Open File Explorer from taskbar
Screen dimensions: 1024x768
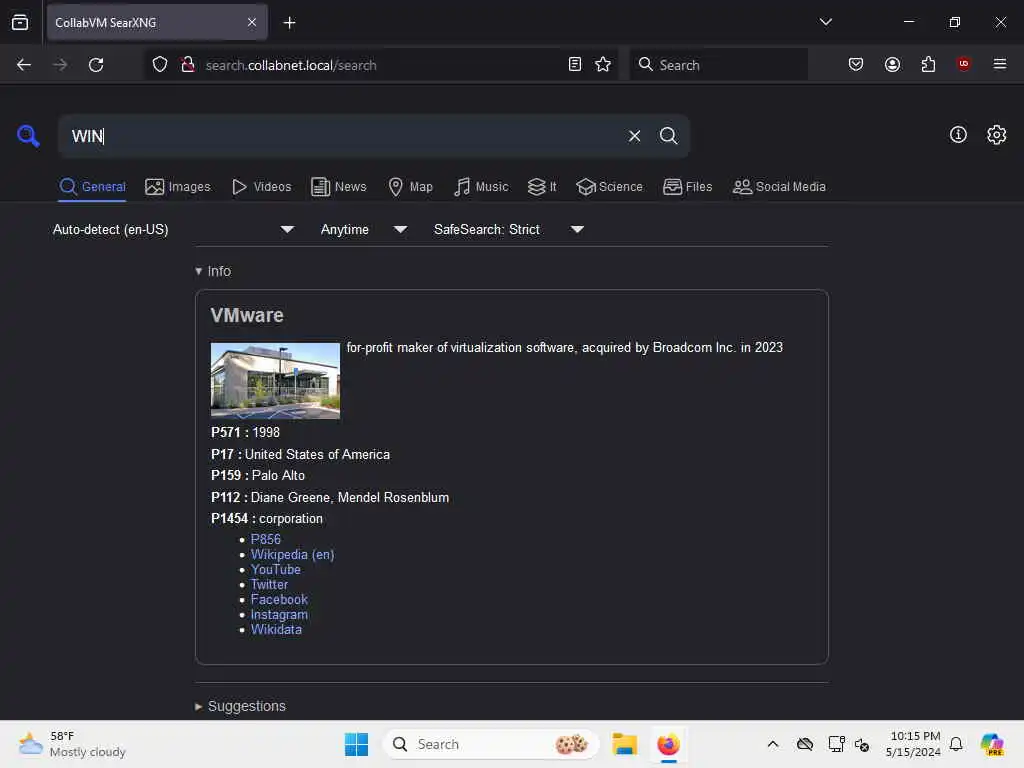coord(624,744)
